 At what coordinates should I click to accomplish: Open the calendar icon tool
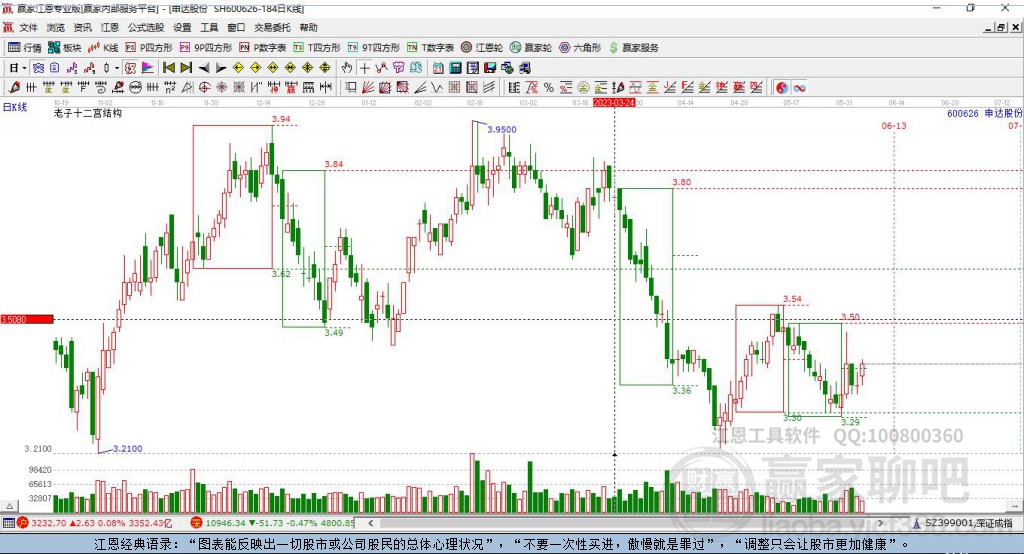point(438,68)
